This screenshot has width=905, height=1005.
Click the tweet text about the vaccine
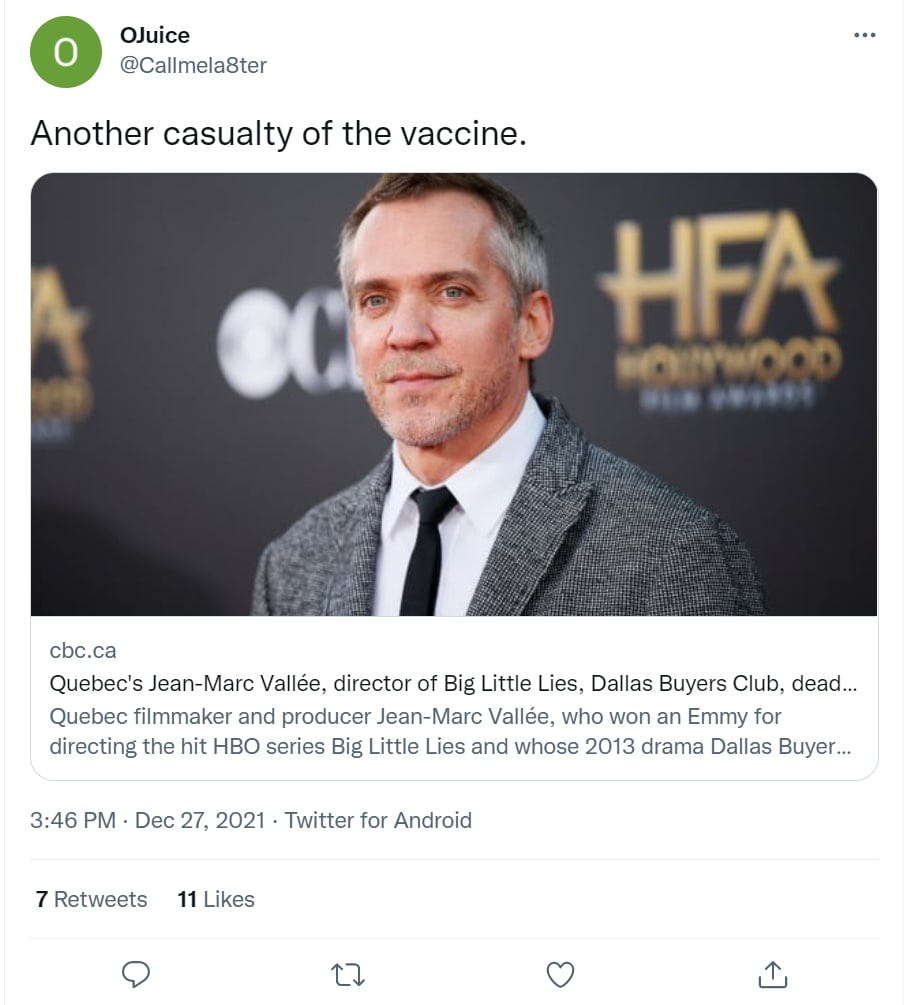click(278, 133)
